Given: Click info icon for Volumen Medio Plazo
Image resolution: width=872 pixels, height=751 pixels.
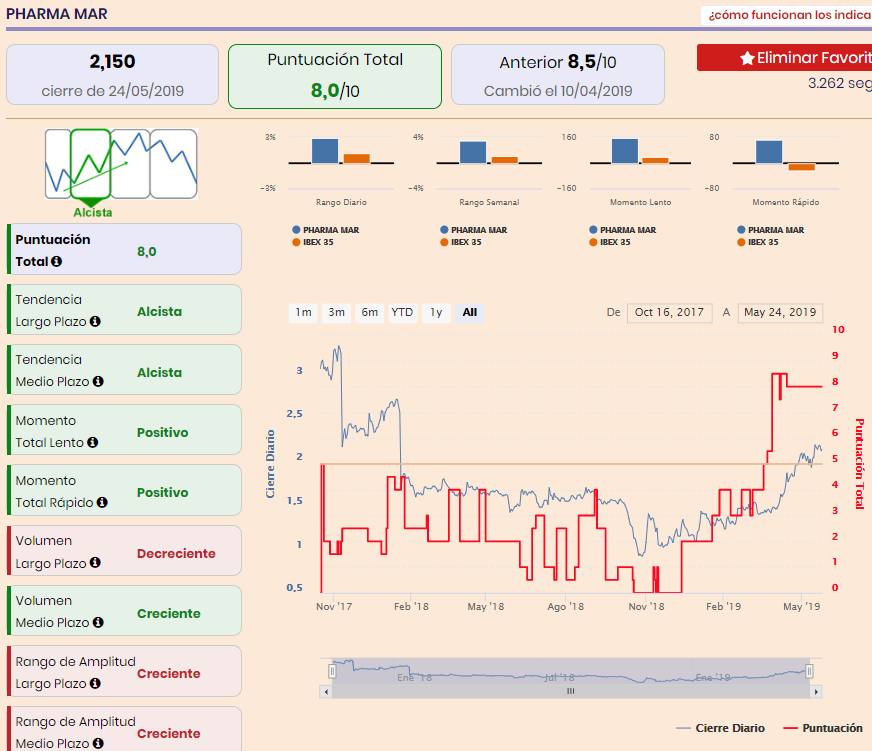Looking at the screenshot, I should click(98, 622).
